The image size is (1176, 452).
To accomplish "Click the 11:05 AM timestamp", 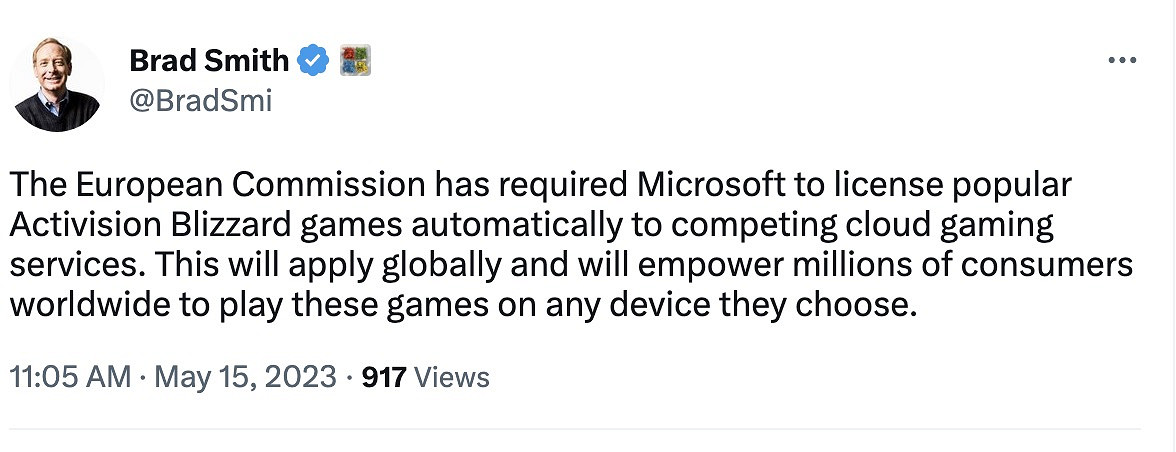I will coord(70,377).
